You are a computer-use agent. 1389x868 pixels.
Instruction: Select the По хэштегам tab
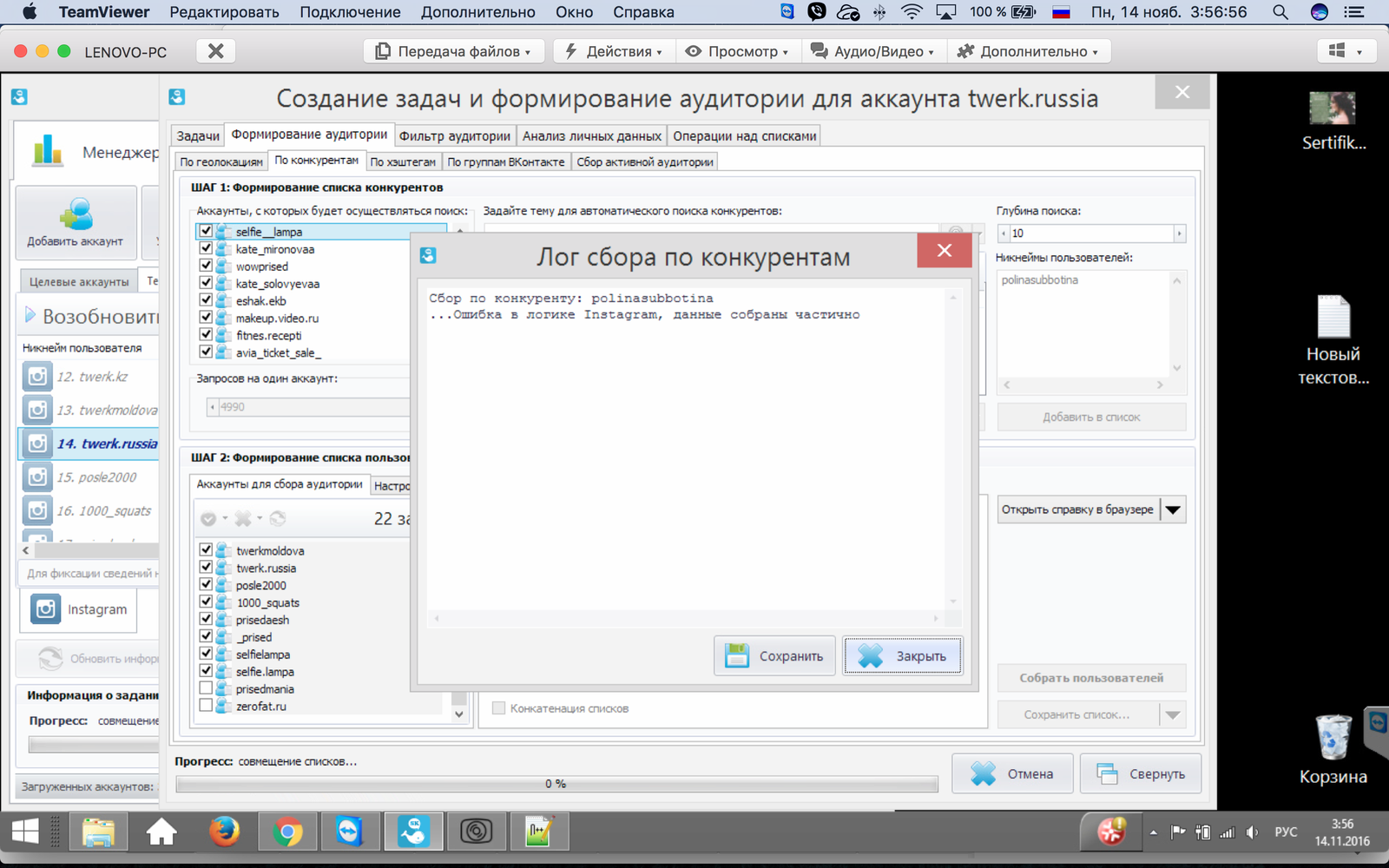pos(403,162)
